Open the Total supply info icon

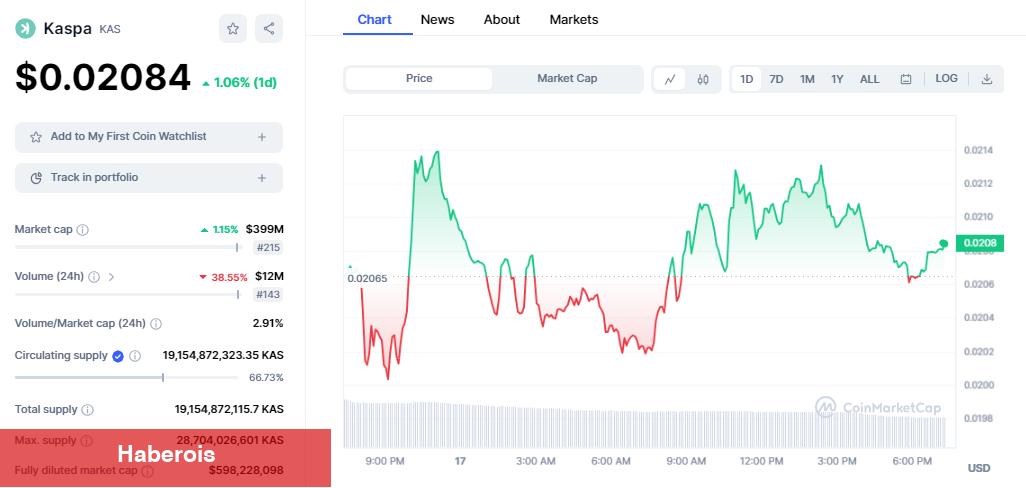[x=87, y=410]
